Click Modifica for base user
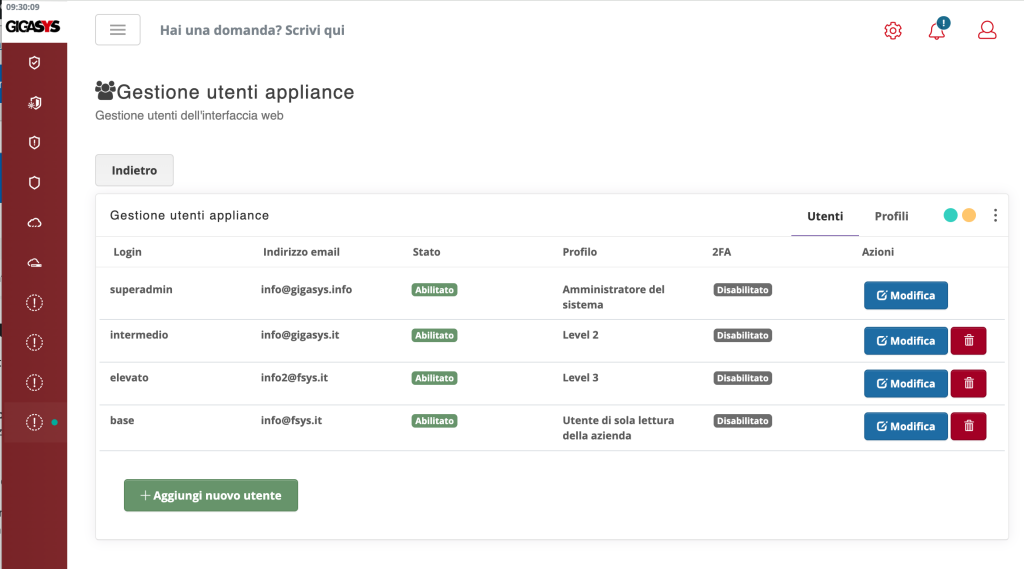1024x569 pixels. [x=906, y=426]
